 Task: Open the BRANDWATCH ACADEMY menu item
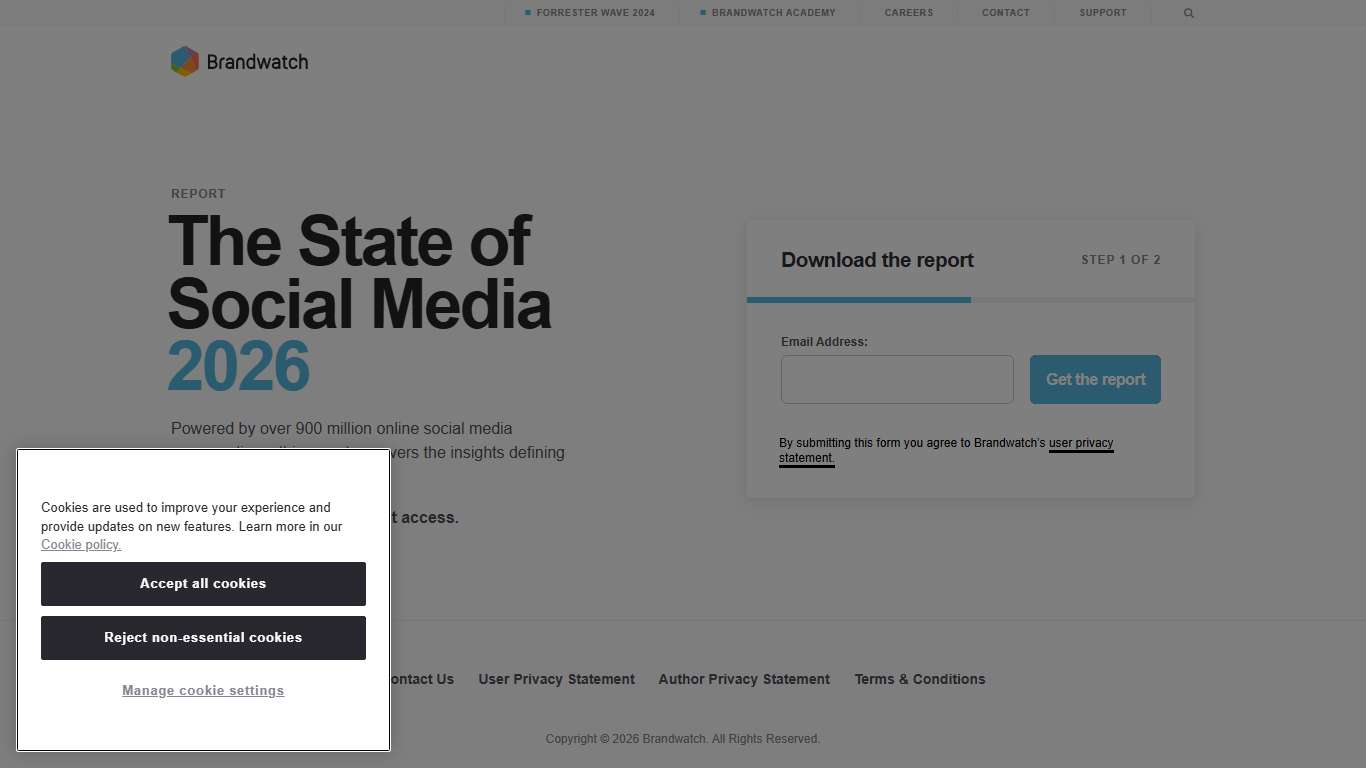[767, 13]
